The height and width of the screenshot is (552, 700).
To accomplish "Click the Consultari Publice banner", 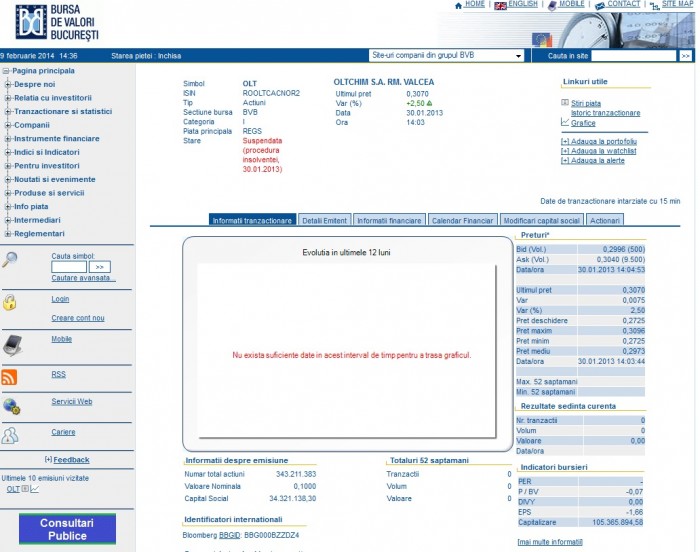I will 67,529.
